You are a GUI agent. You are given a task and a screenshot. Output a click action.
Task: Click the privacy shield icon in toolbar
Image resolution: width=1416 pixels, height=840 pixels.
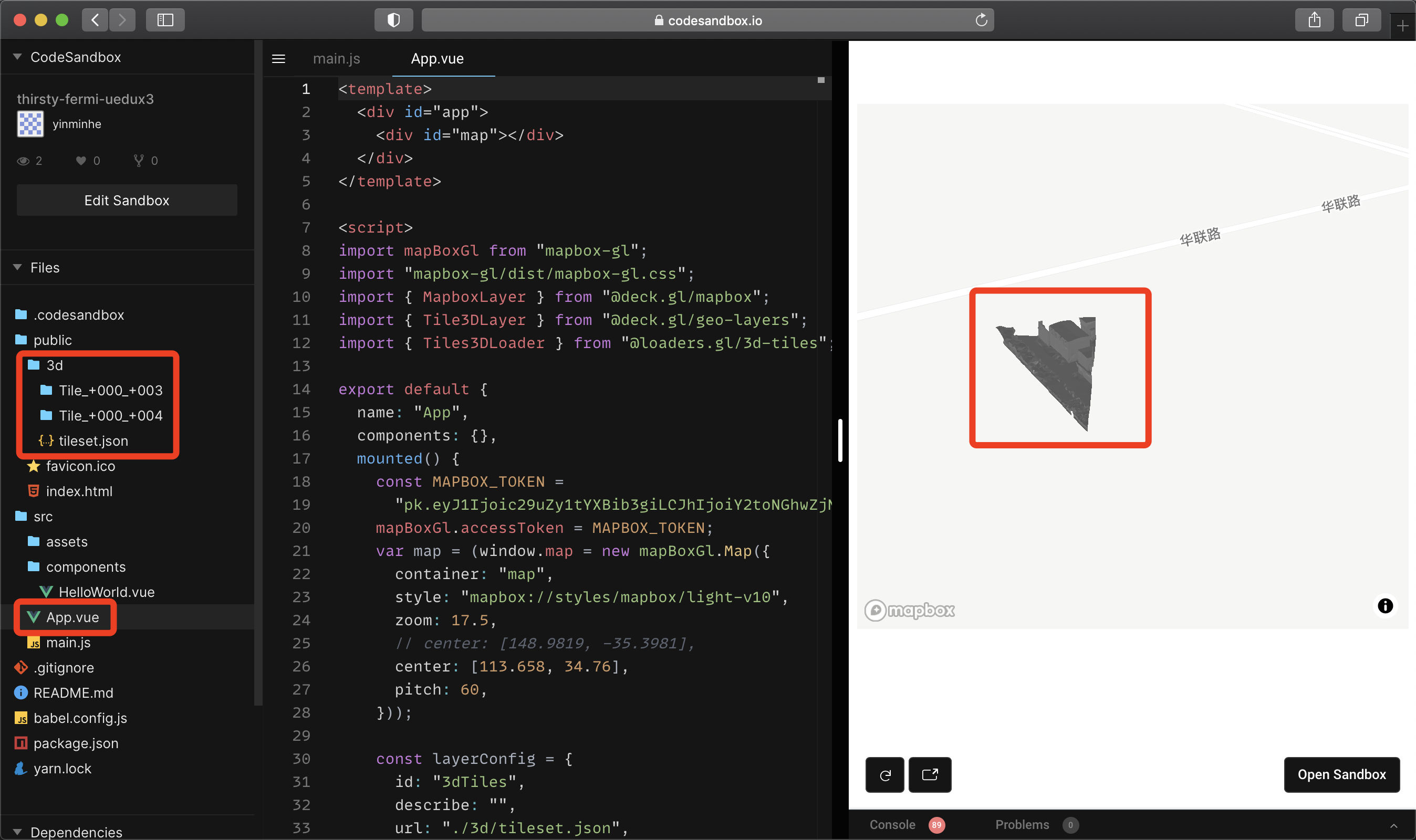pyautogui.click(x=393, y=19)
